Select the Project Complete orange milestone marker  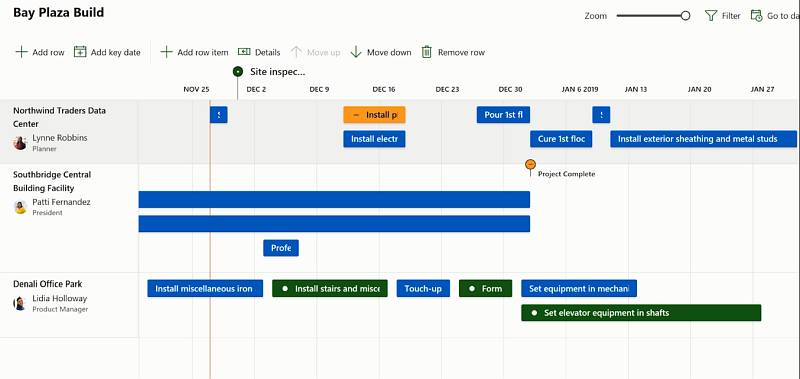(x=531, y=164)
